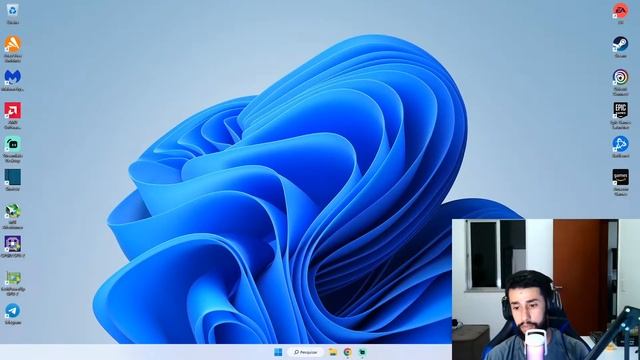Screen dimensions: 640x360
Task: Open the Streamlabs icon on the taskbar
Action: [362, 352]
